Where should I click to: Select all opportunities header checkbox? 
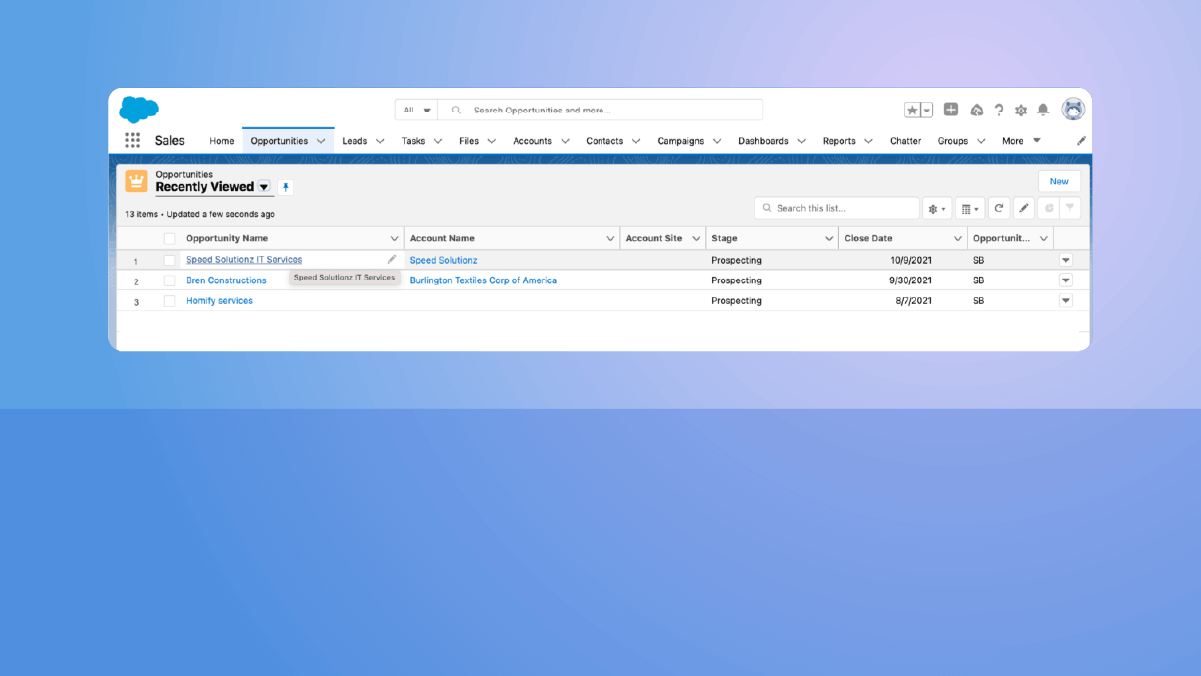(x=169, y=239)
